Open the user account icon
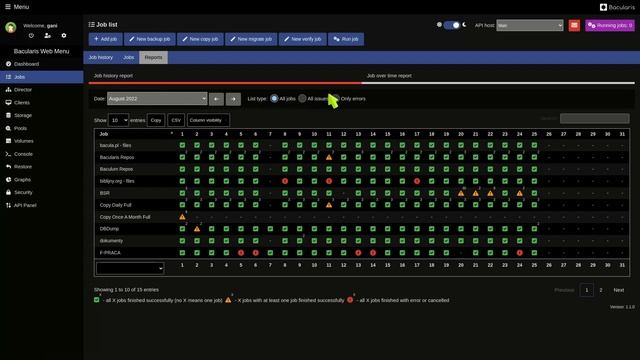The image size is (640, 360). point(47,36)
